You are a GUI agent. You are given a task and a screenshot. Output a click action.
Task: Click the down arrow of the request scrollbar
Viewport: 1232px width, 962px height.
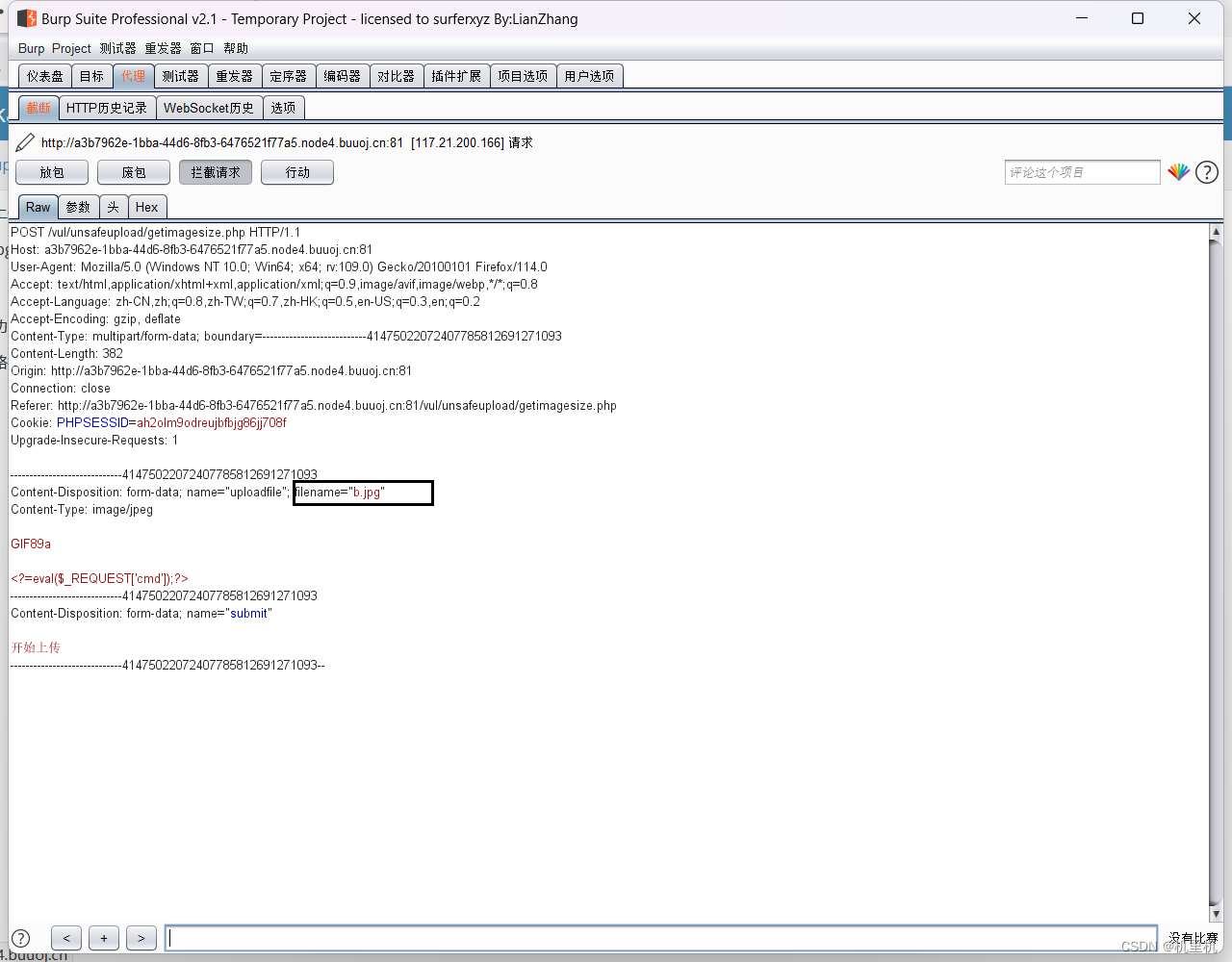point(1216,914)
